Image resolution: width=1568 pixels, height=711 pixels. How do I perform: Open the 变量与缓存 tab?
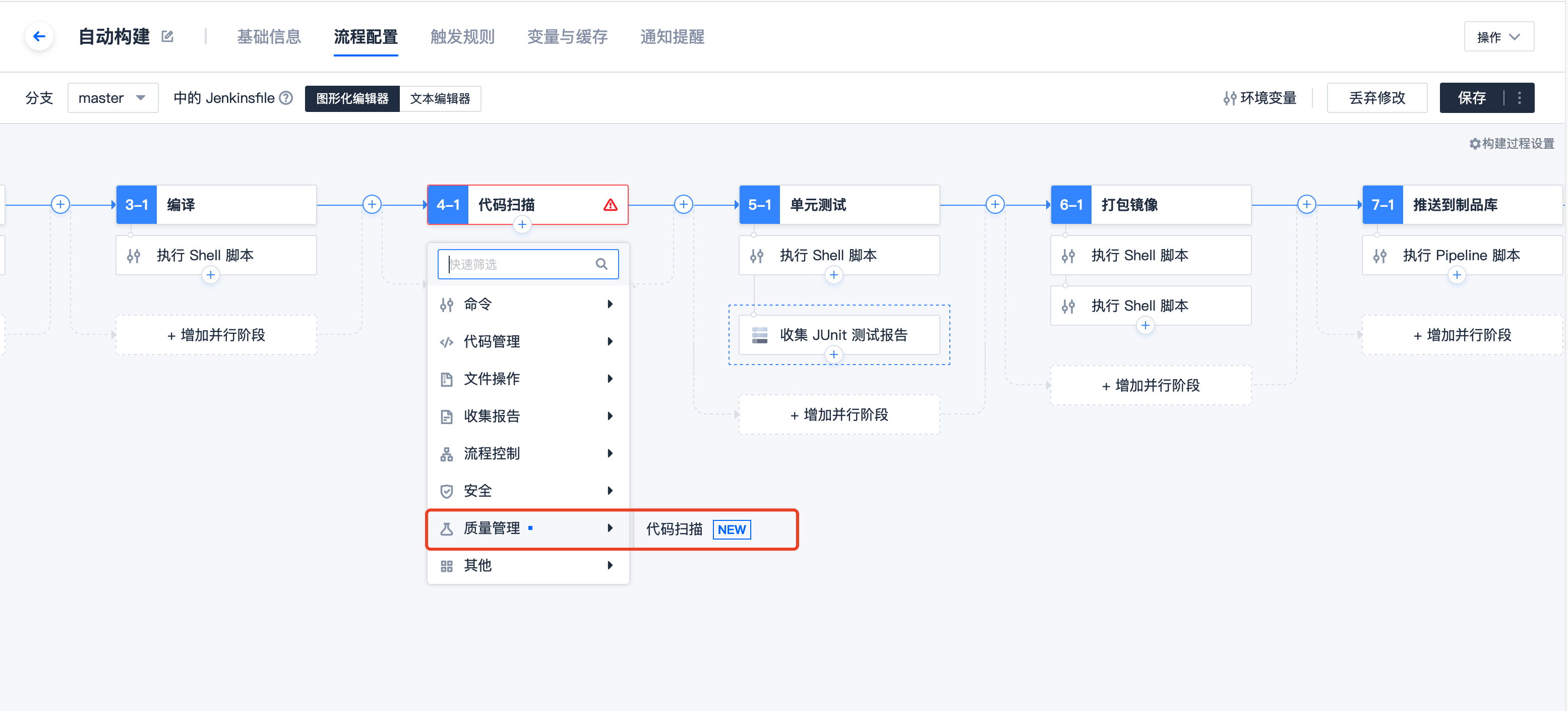pyautogui.click(x=567, y=36)
